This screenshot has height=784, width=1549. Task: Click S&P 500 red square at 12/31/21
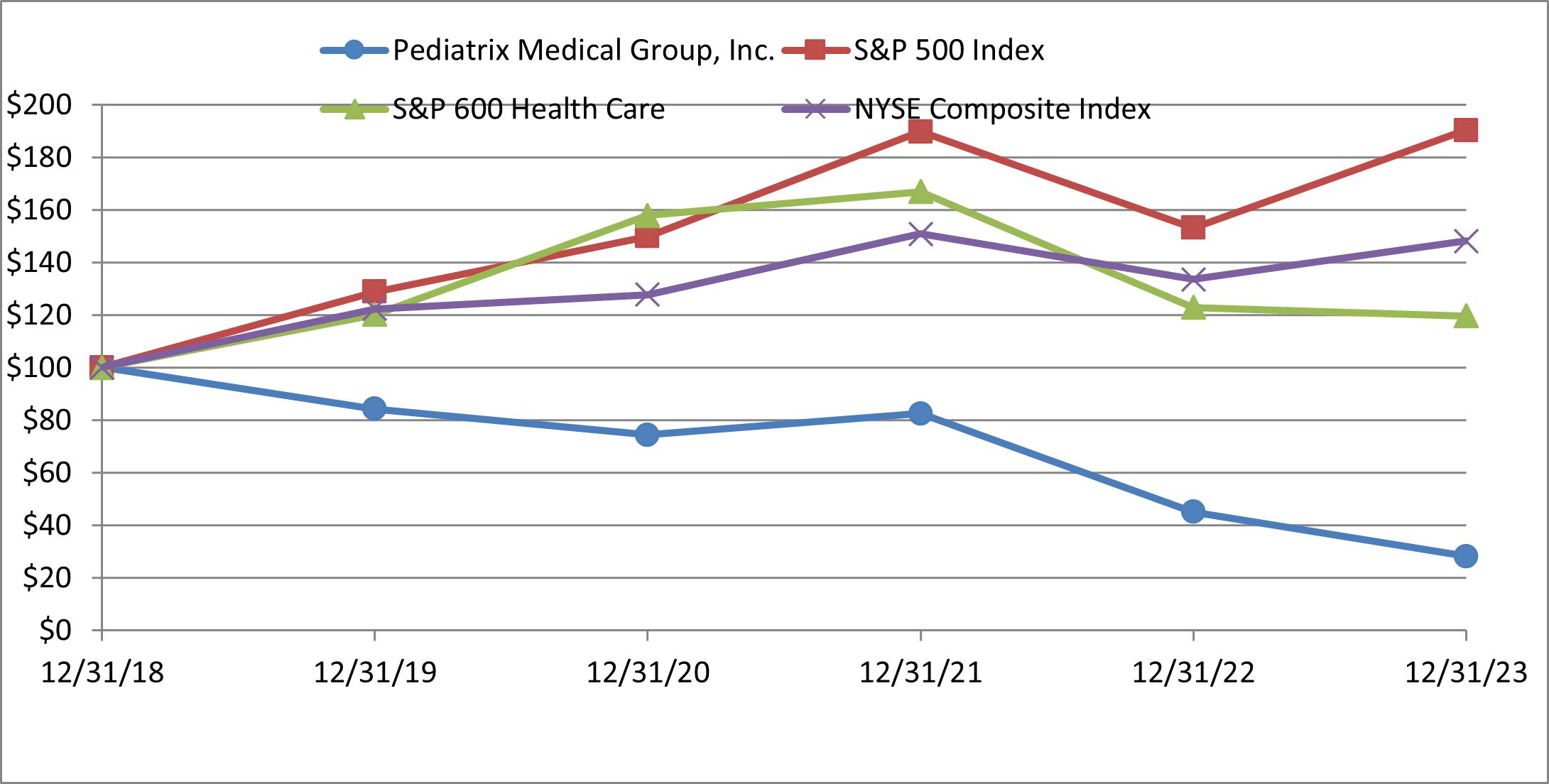pos(920,131)
